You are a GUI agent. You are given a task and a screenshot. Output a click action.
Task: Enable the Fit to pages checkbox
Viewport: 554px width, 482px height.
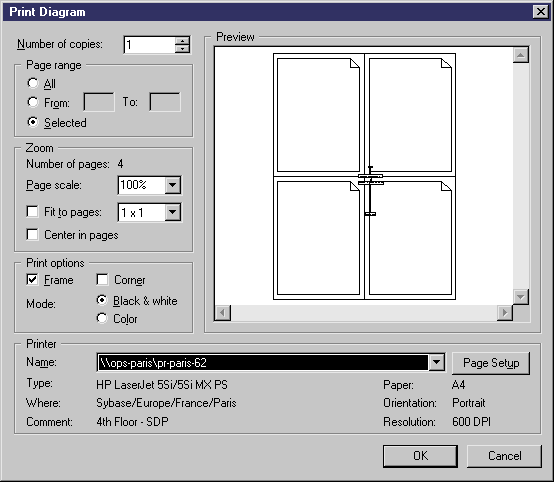[33, 212]
